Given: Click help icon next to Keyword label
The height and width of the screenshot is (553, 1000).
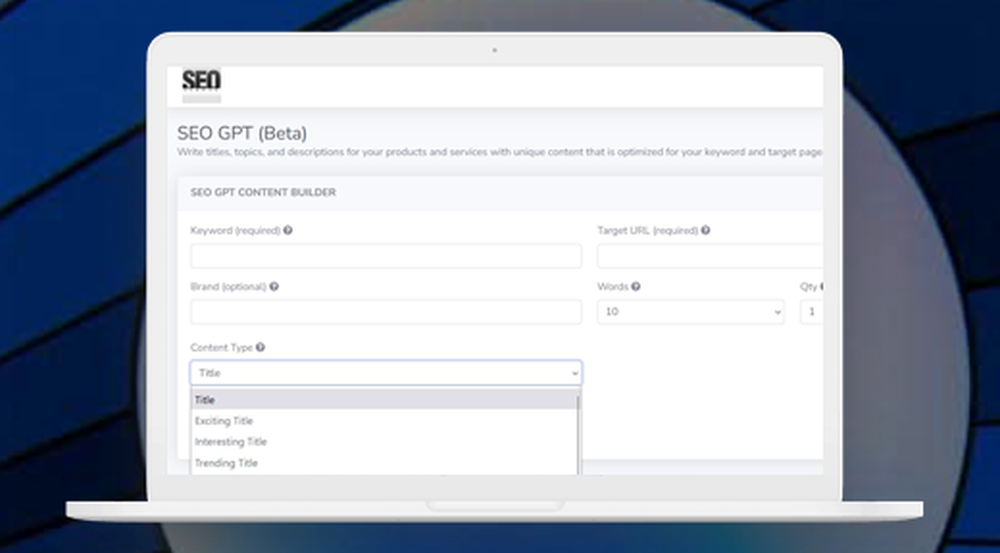Looking at the screenshot, I should (288, 230).
